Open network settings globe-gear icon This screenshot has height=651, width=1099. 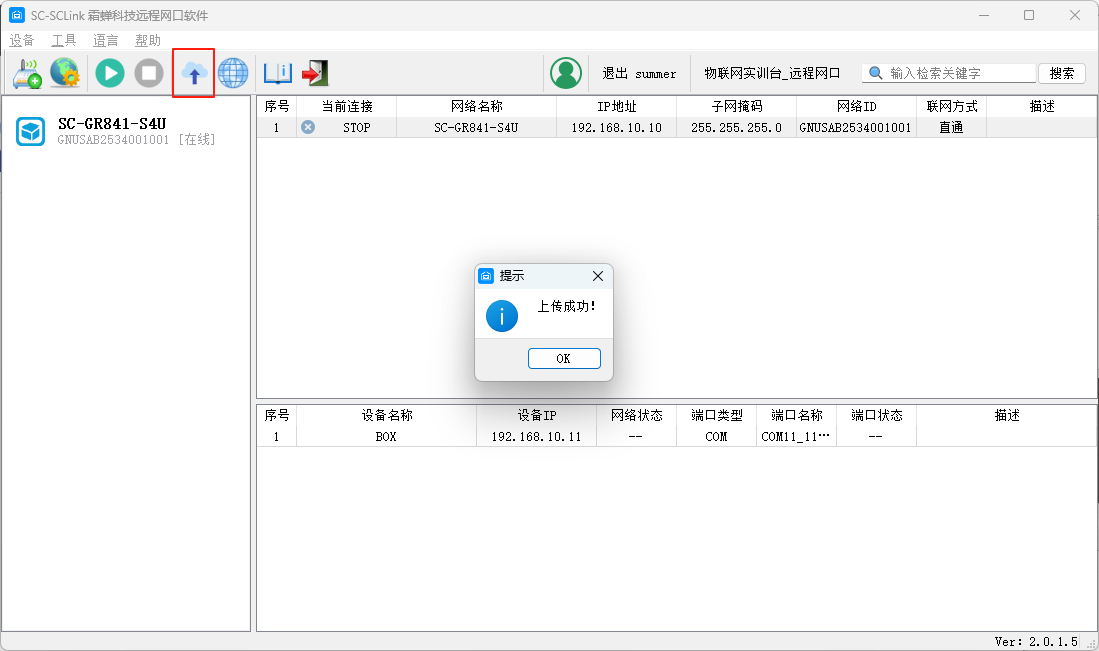65,73
